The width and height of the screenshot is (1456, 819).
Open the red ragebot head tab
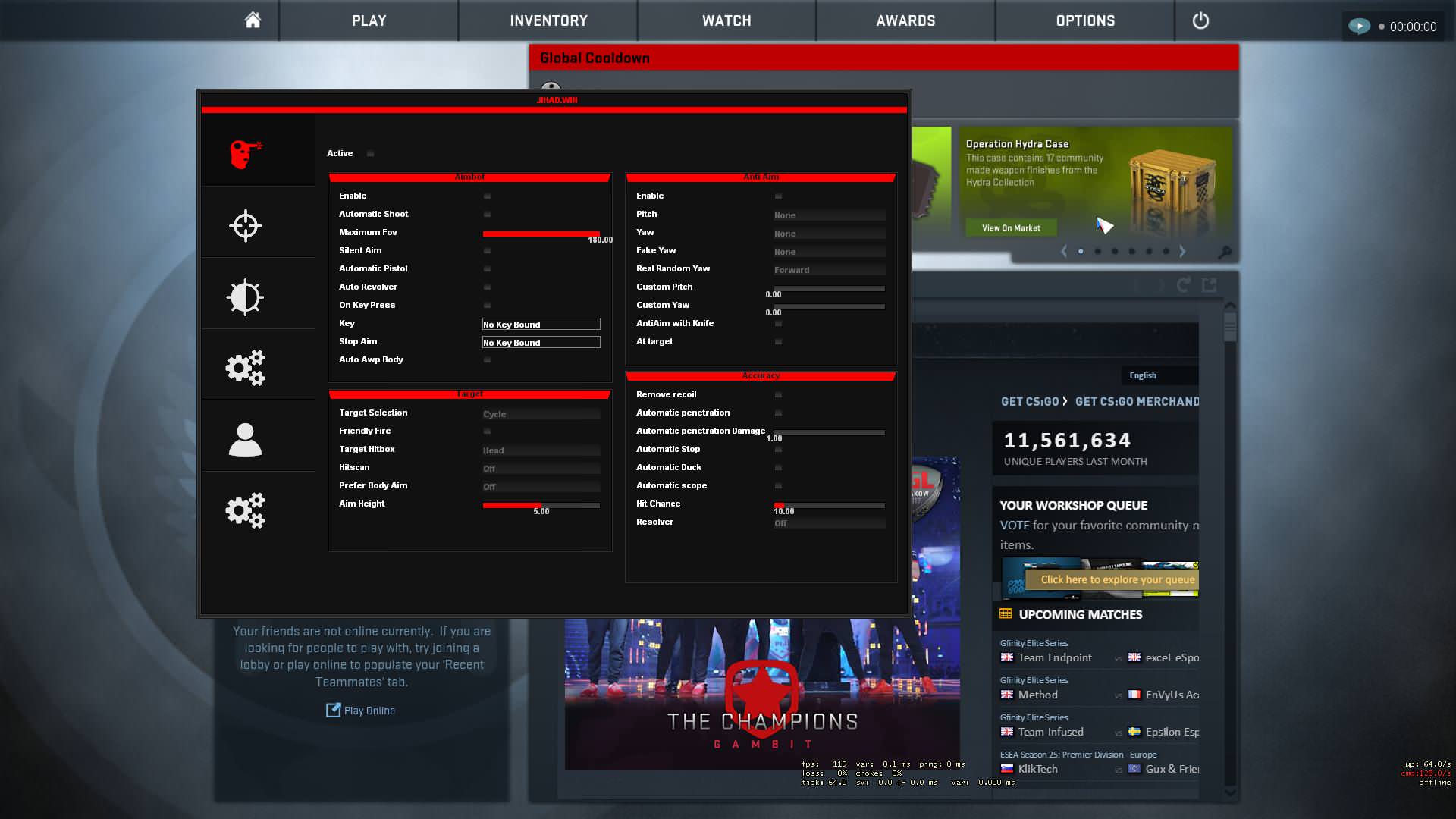(x=246, y=154)
